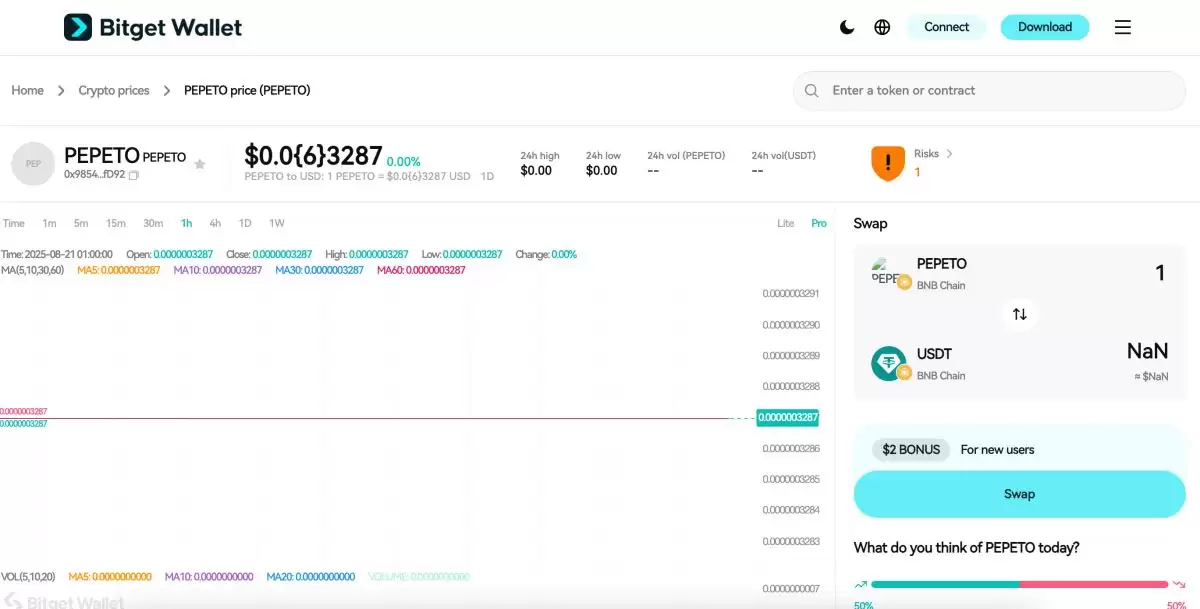This screenshot has height=609, width=1200.
Task: Swap token direction with arrows icon
Action: click(1019, 314)
